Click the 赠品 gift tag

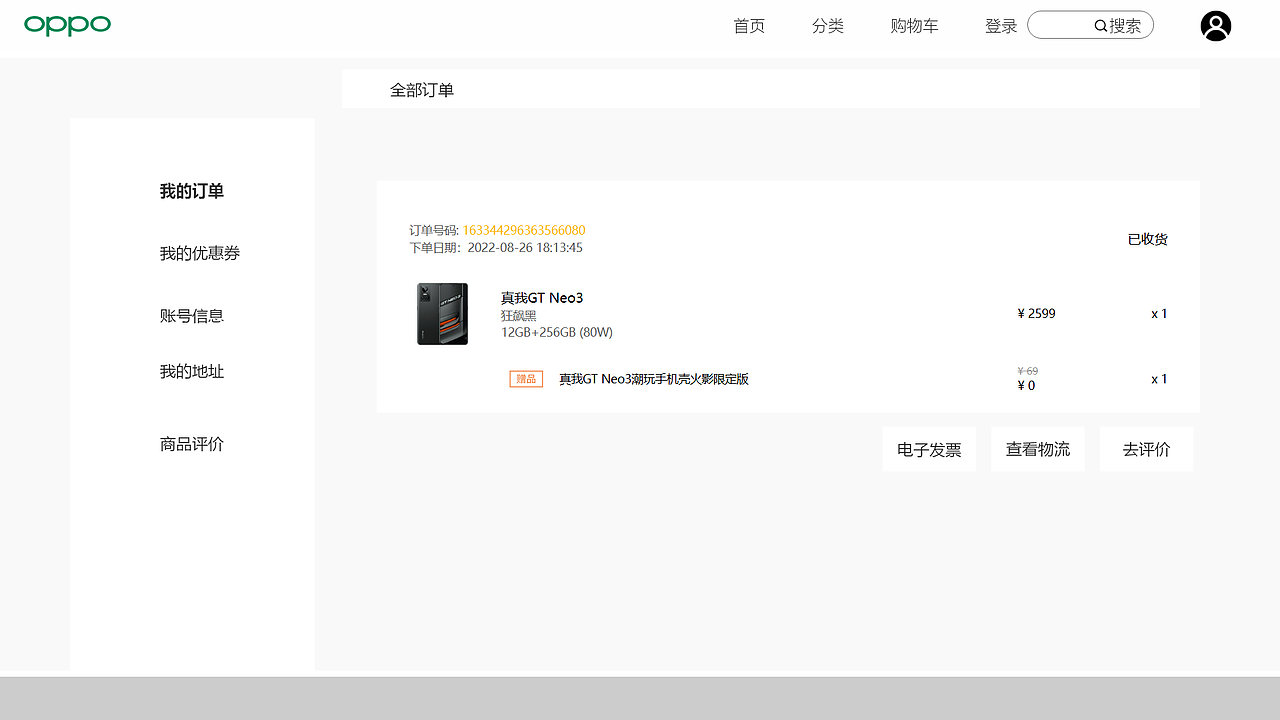point(526,379)
